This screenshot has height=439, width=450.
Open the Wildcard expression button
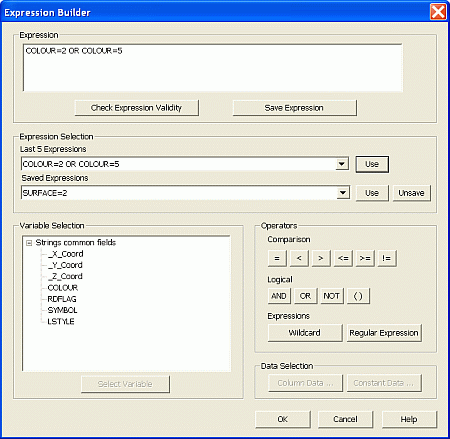[x=305, y=333]
